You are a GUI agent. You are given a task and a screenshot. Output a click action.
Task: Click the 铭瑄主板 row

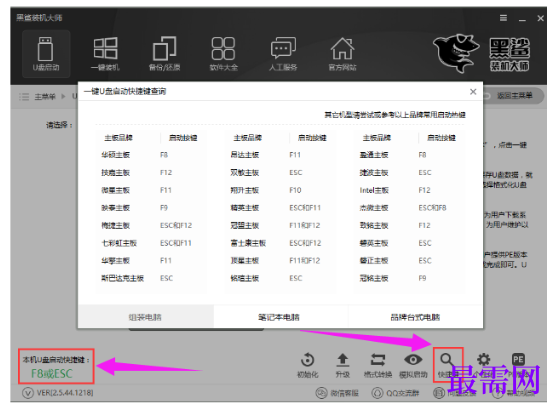[280, 278]
